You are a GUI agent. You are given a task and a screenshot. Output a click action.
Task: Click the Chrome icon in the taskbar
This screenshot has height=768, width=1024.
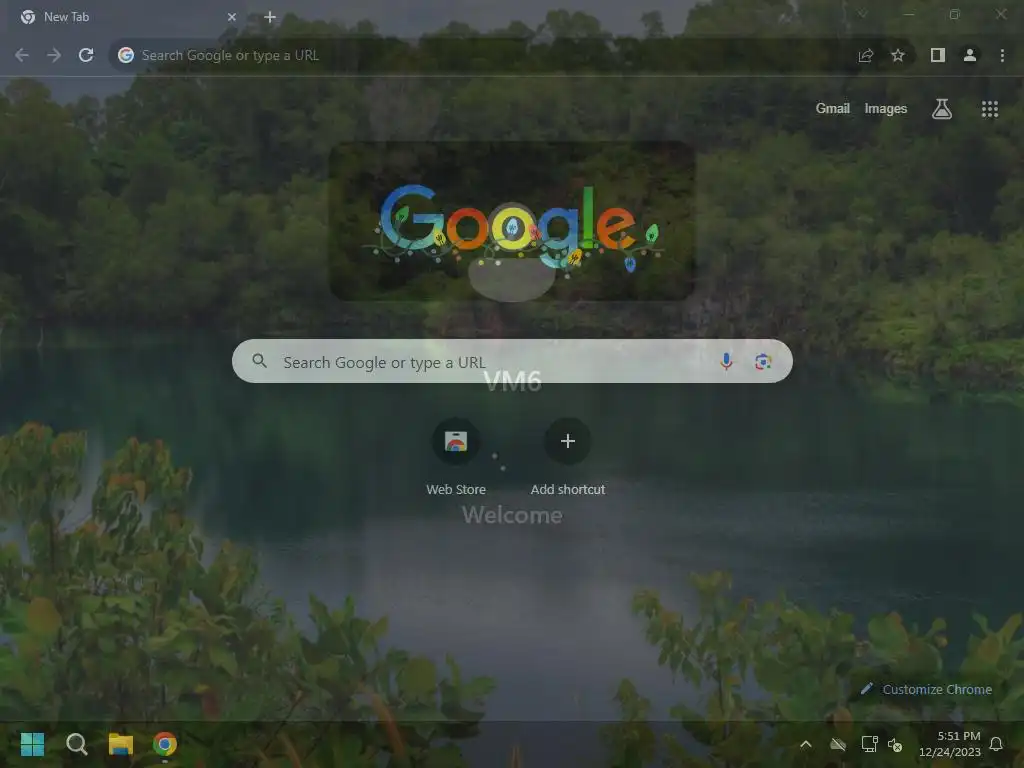pos(165,744)
